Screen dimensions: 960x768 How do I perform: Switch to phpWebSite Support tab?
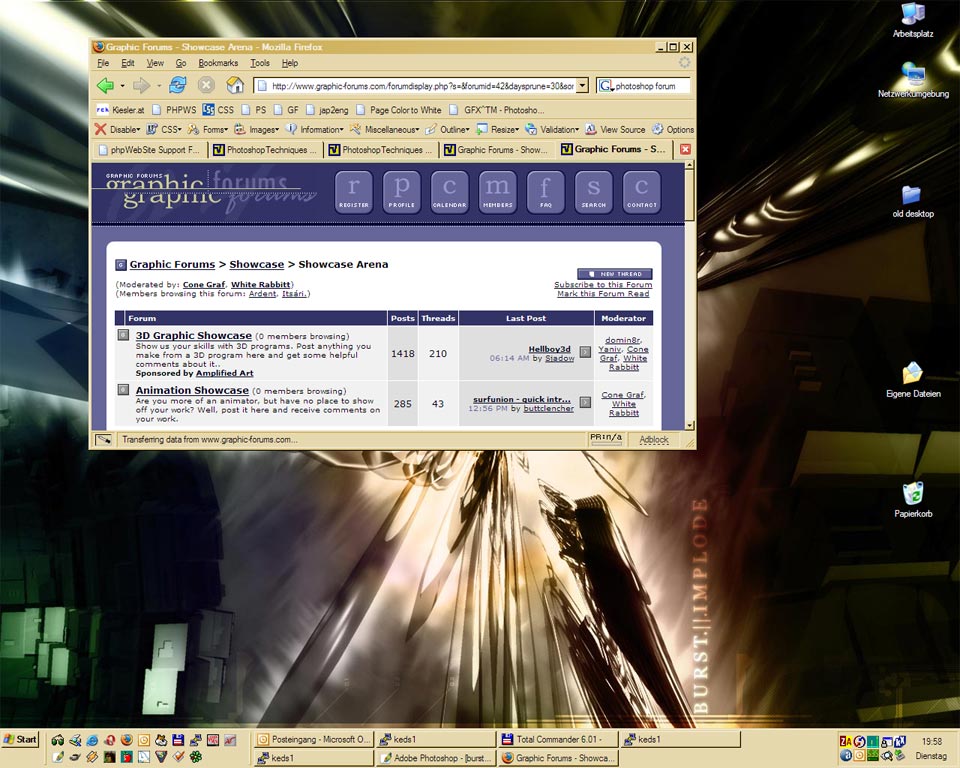pyautogui.click(x=149, y=149)
